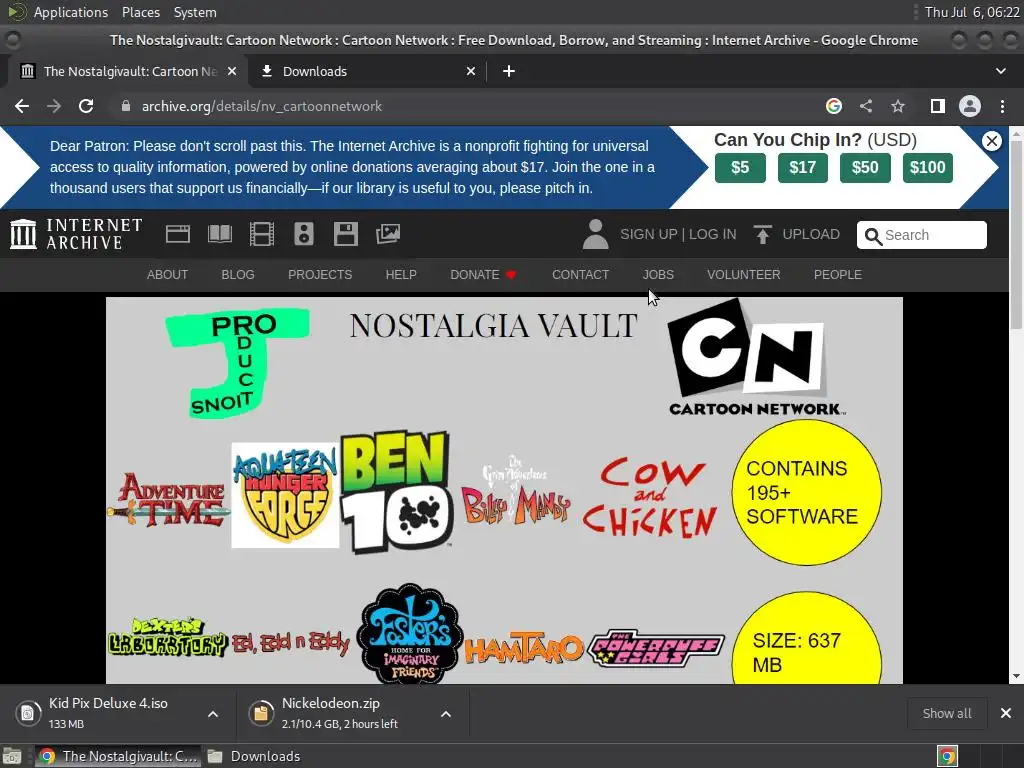Open the Applications menu
This screenshot has width=1024, height=768.
pyautogui.click(x=71, y=12)
